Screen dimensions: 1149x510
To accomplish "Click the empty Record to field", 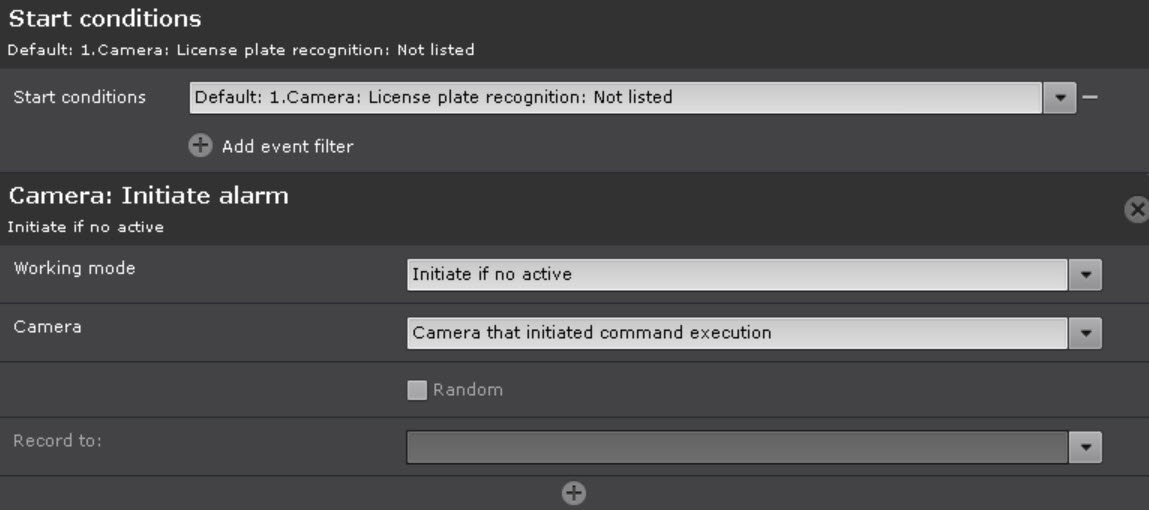I will pos(736,447).
